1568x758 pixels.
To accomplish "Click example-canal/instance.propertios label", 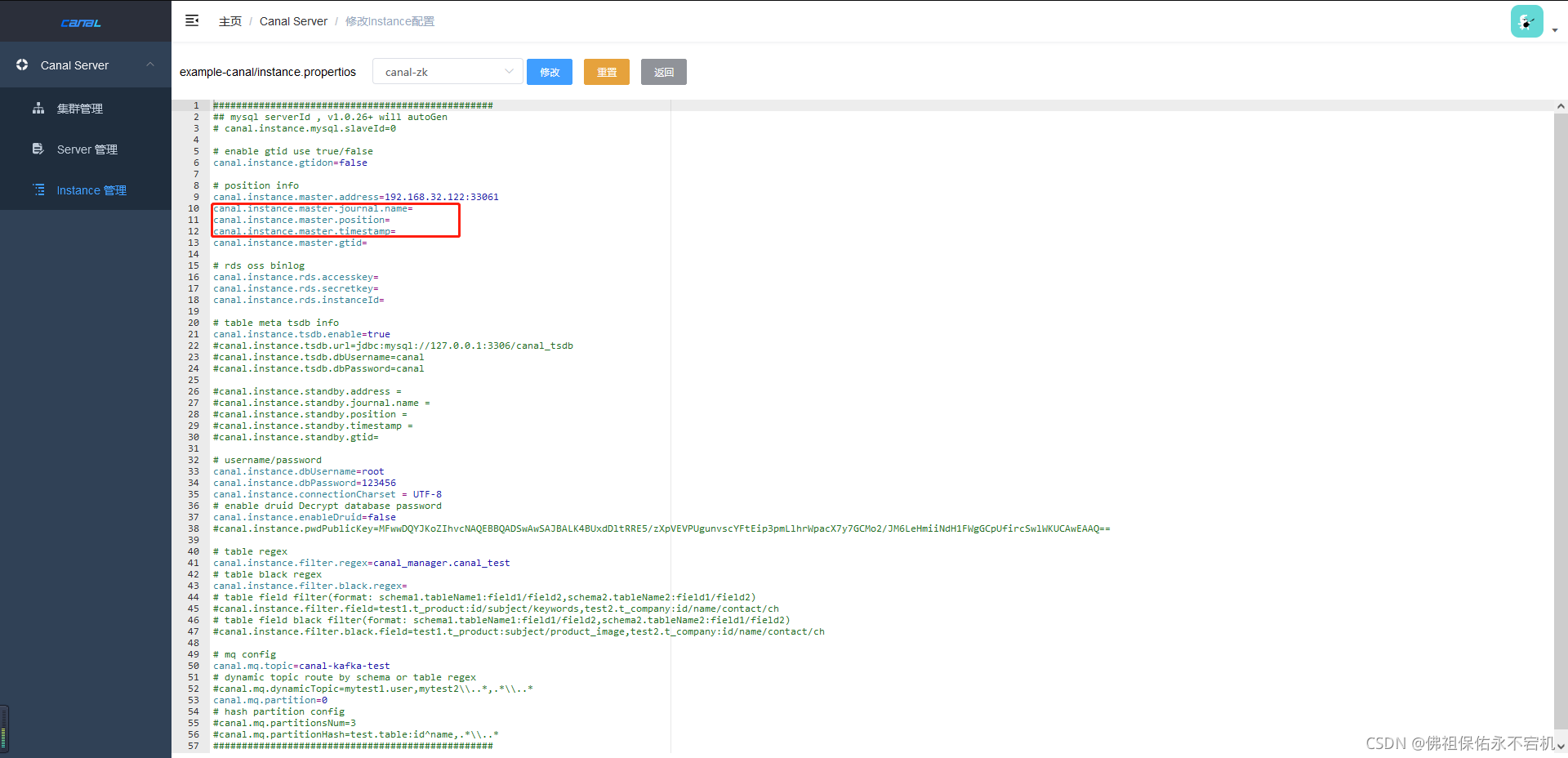I will point(268,72).
